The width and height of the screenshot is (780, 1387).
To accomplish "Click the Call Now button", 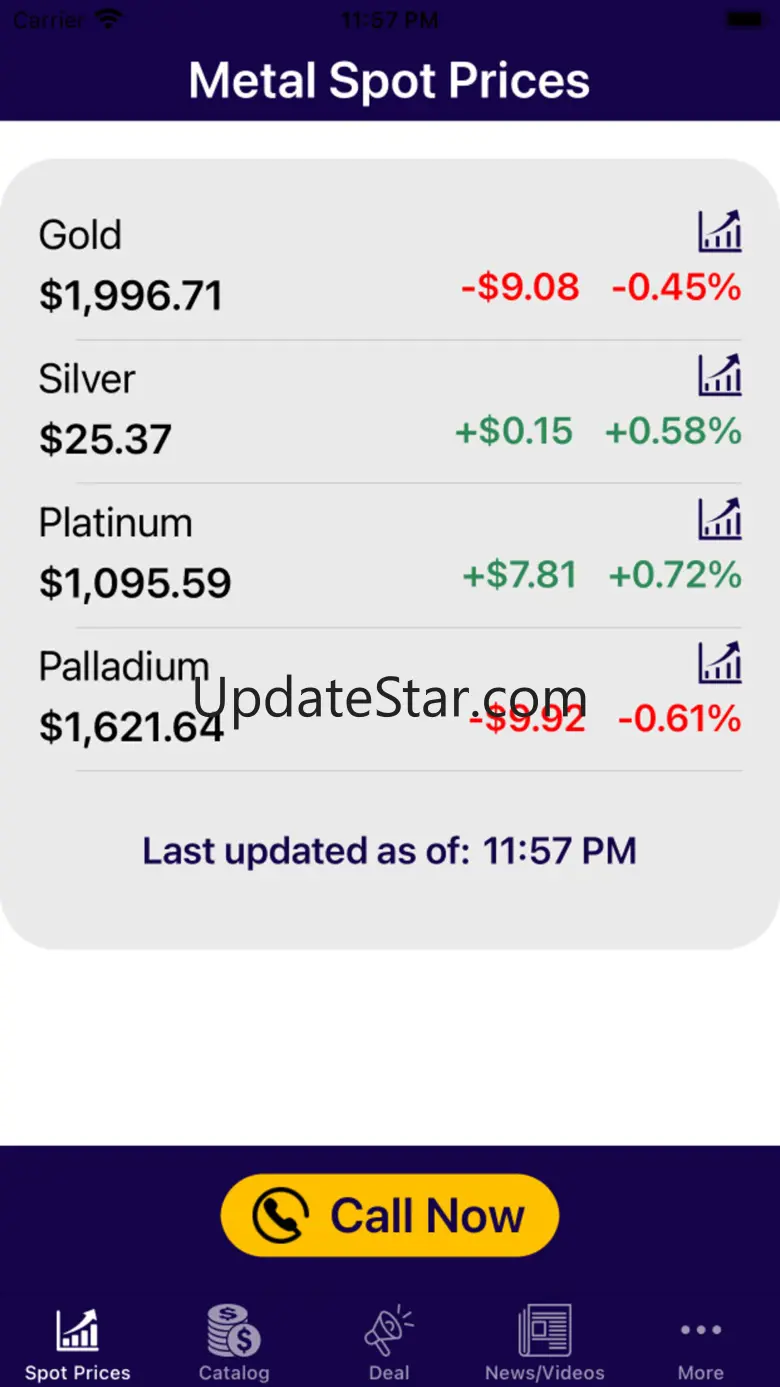I will [390, 1215].
